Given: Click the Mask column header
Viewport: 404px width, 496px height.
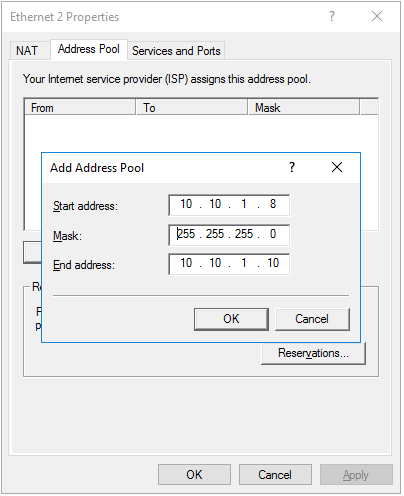Looking at the screenshot, I should (x=304, y=108).
